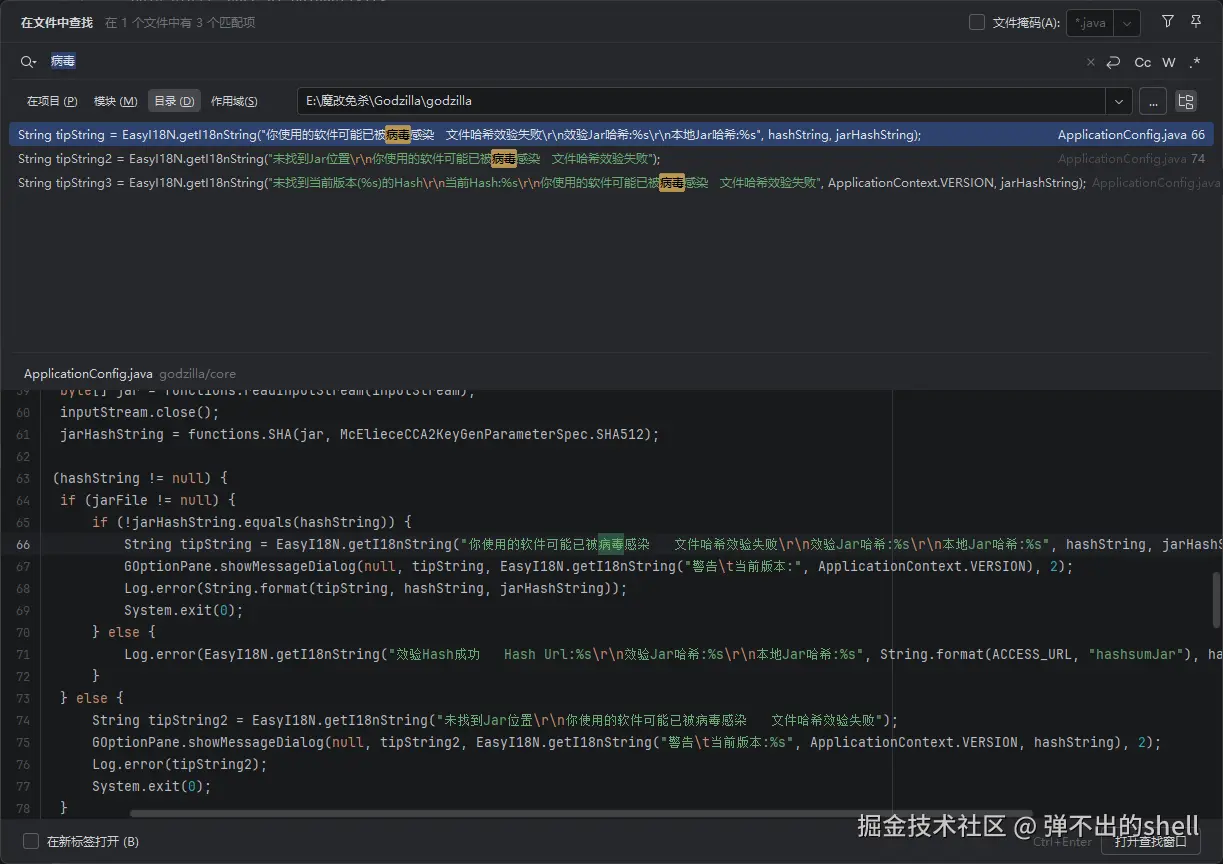Viewport: 1223px width, 864px height.
Task: Click the vertical scrollbar of the code preview
Action: 1216,601
